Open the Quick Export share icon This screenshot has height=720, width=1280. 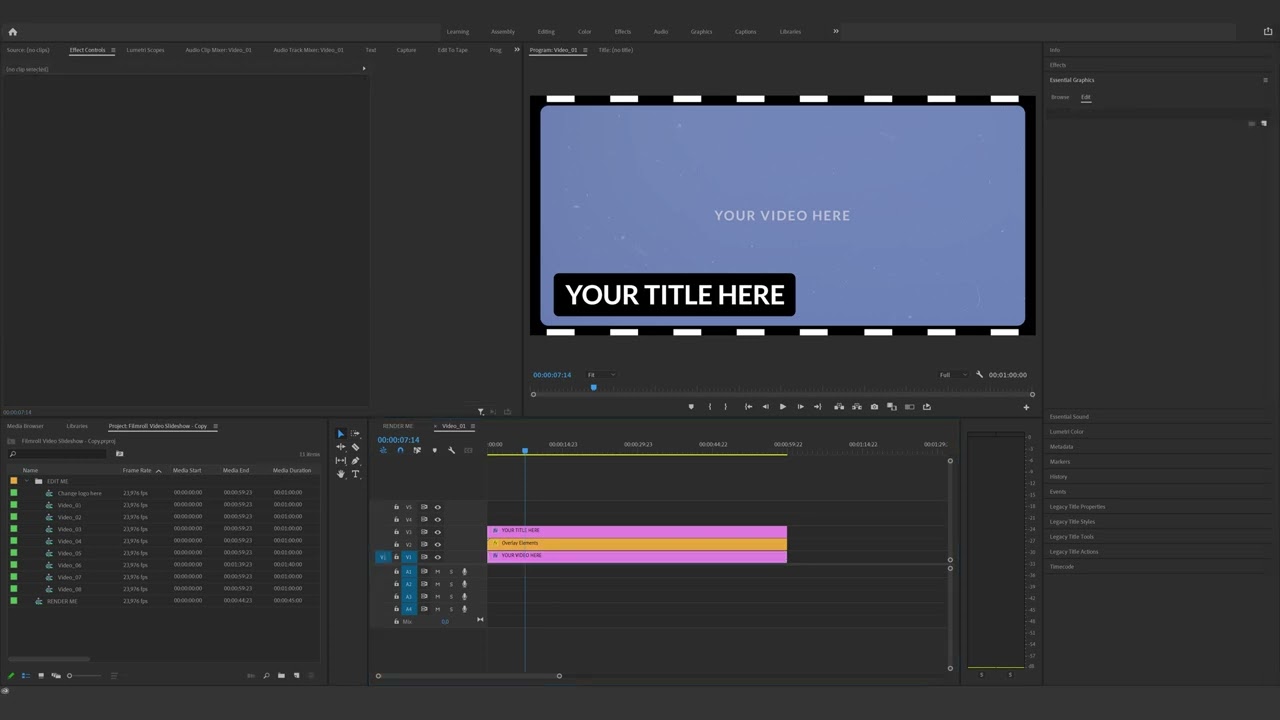[1268, 31]
